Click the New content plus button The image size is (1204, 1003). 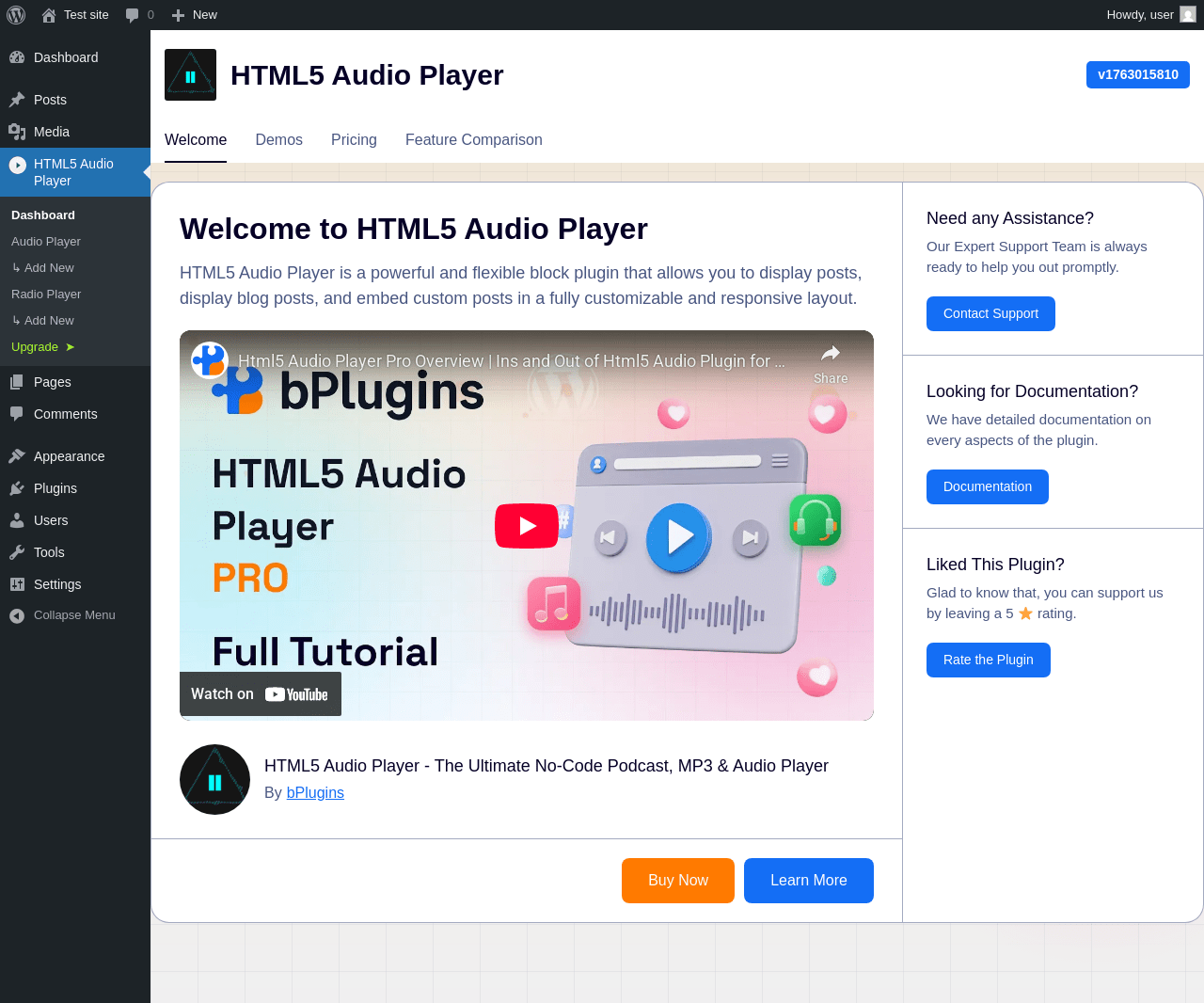coord(194,15)
